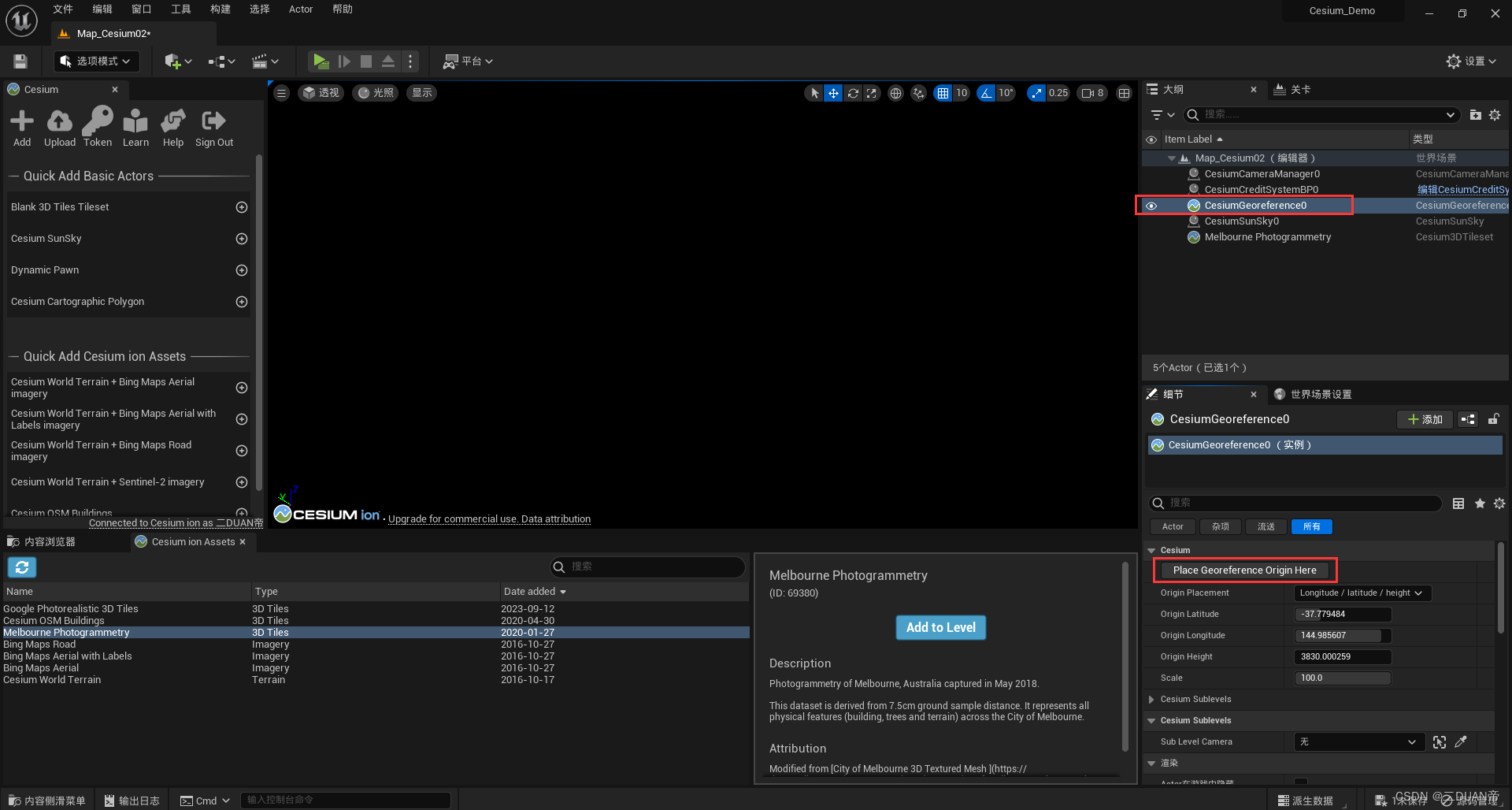Screen dimensions: 1512x810
Task: Add Blank 3D Tiles Tileset actor
Action: click(242, 207)
